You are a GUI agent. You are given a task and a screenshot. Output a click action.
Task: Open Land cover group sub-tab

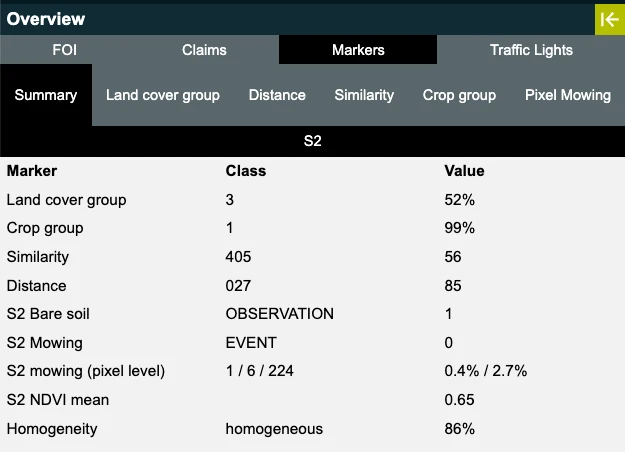point(163,95)
